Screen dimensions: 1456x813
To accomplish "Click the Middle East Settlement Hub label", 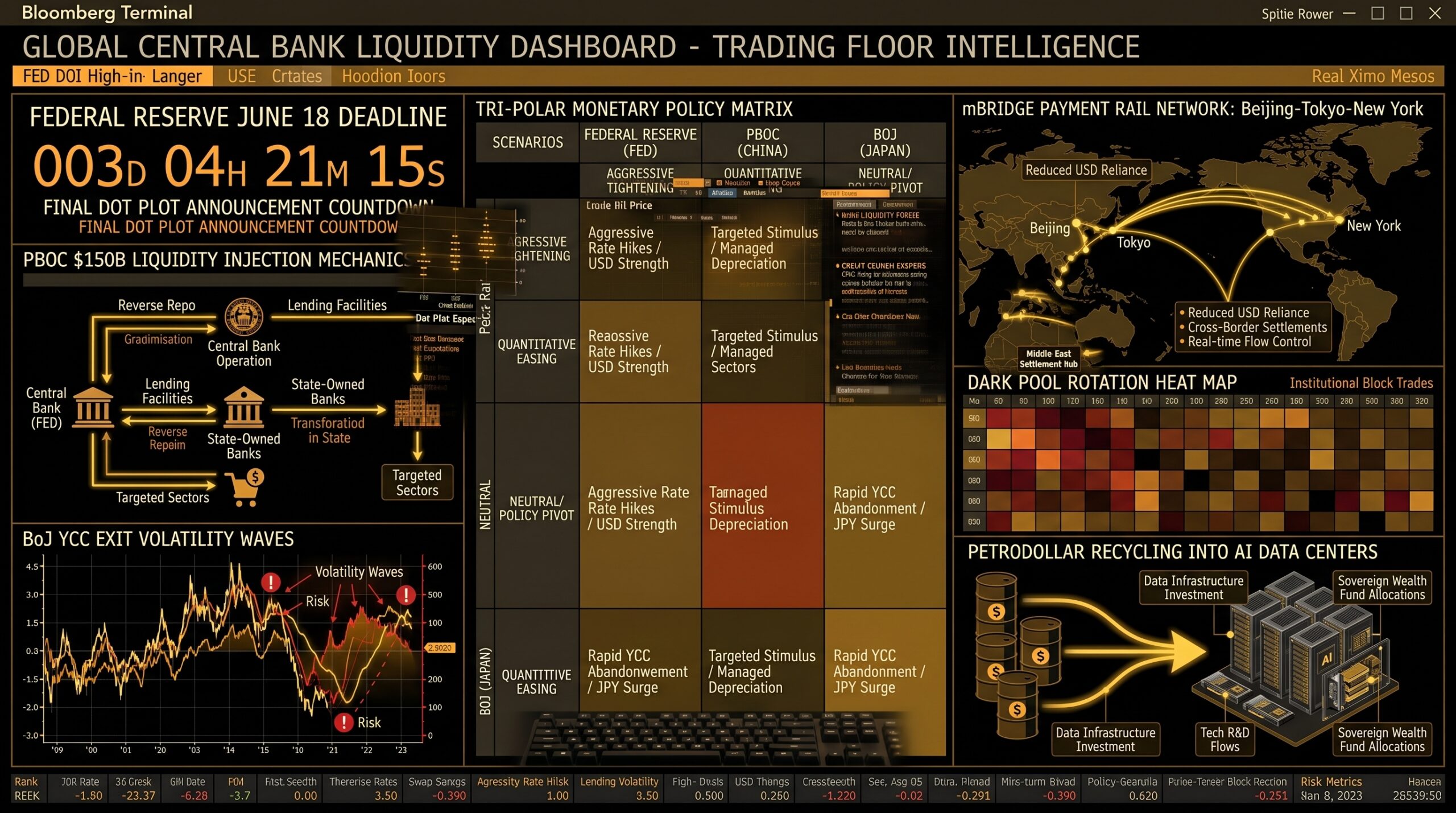I will point(1048,359).
